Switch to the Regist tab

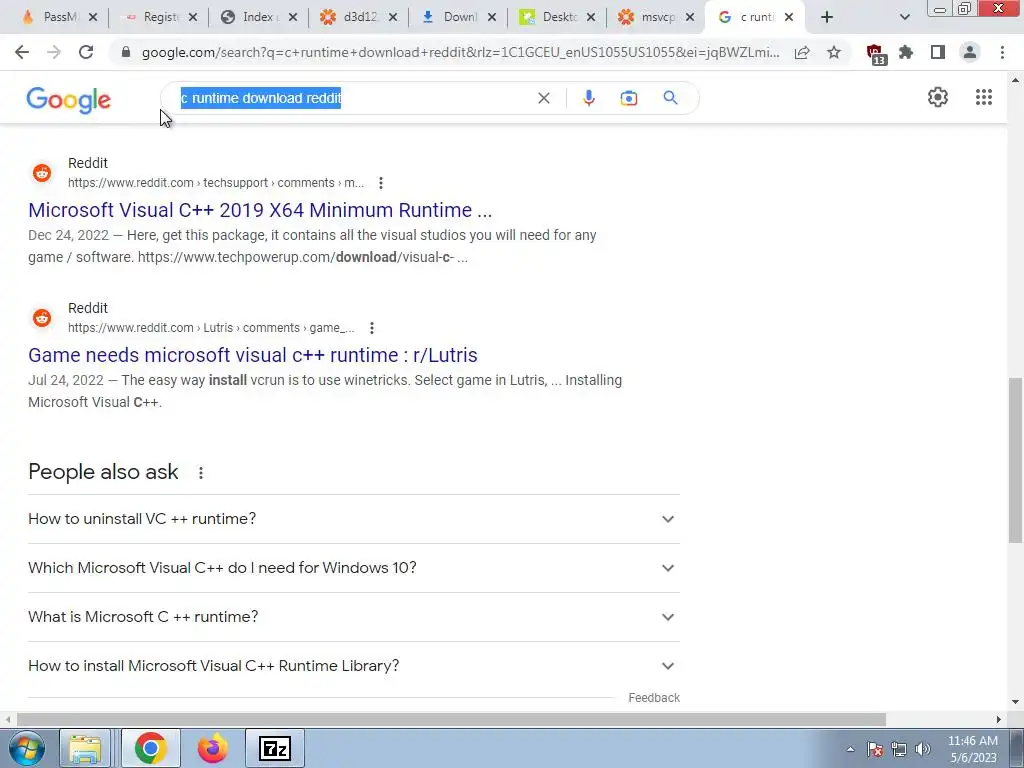(160, 17)
